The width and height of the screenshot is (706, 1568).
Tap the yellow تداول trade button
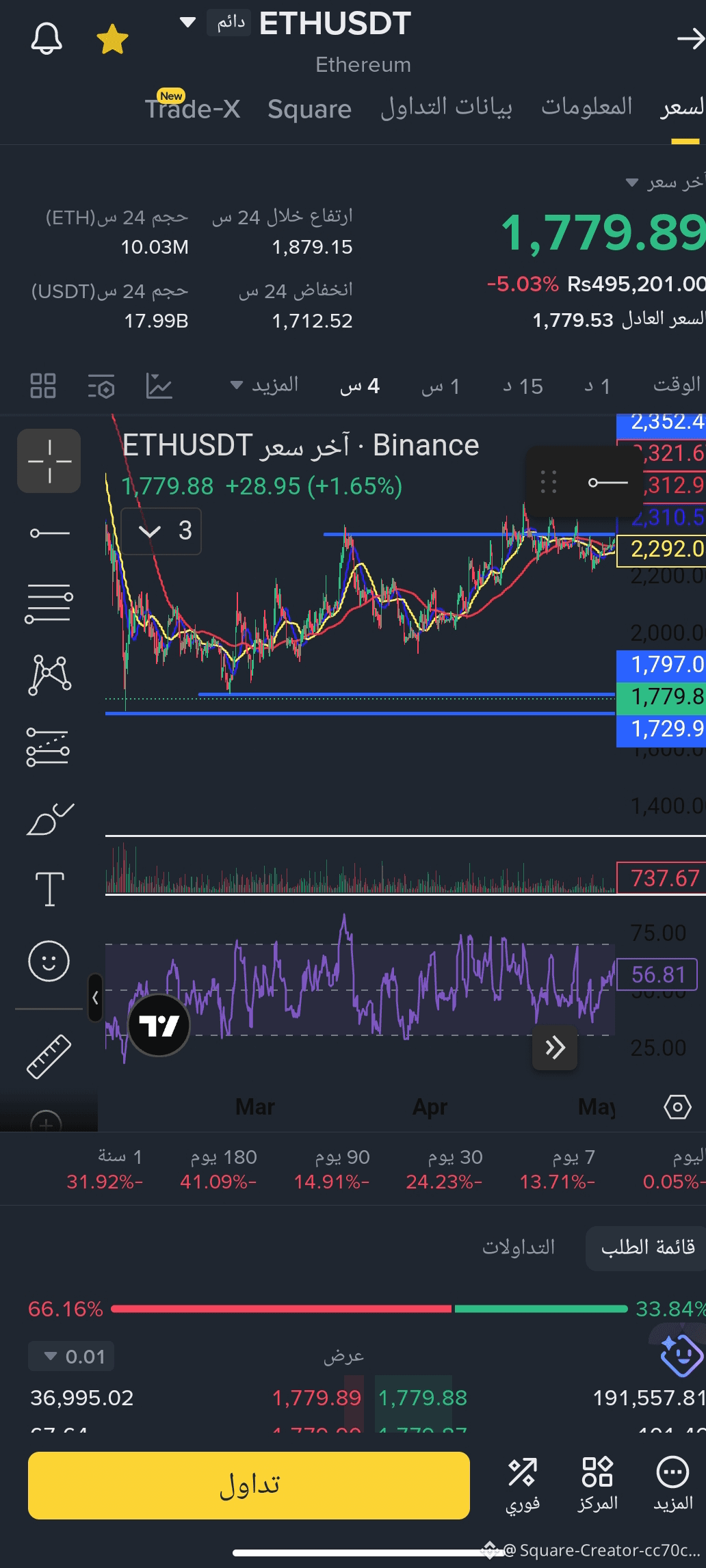249,1485
